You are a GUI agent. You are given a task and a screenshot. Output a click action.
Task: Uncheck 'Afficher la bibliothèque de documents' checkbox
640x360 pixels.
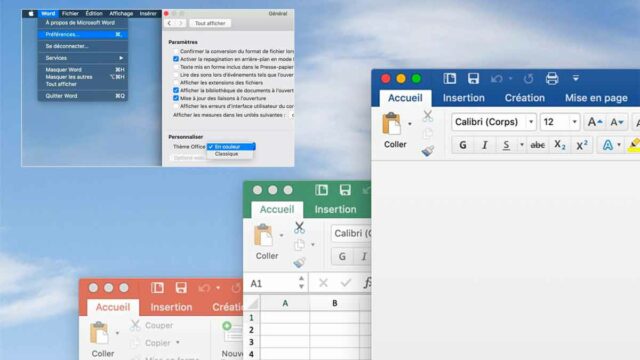pyautogui.click(x=176, y=90)
